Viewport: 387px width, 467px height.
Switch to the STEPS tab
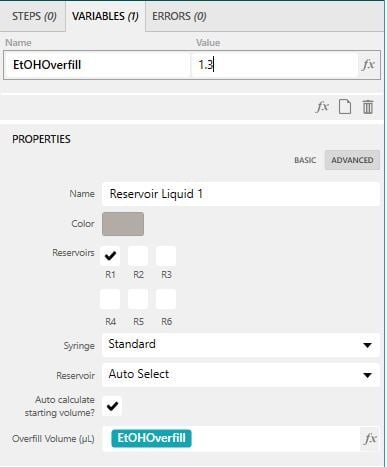click(x=34, y=16)
